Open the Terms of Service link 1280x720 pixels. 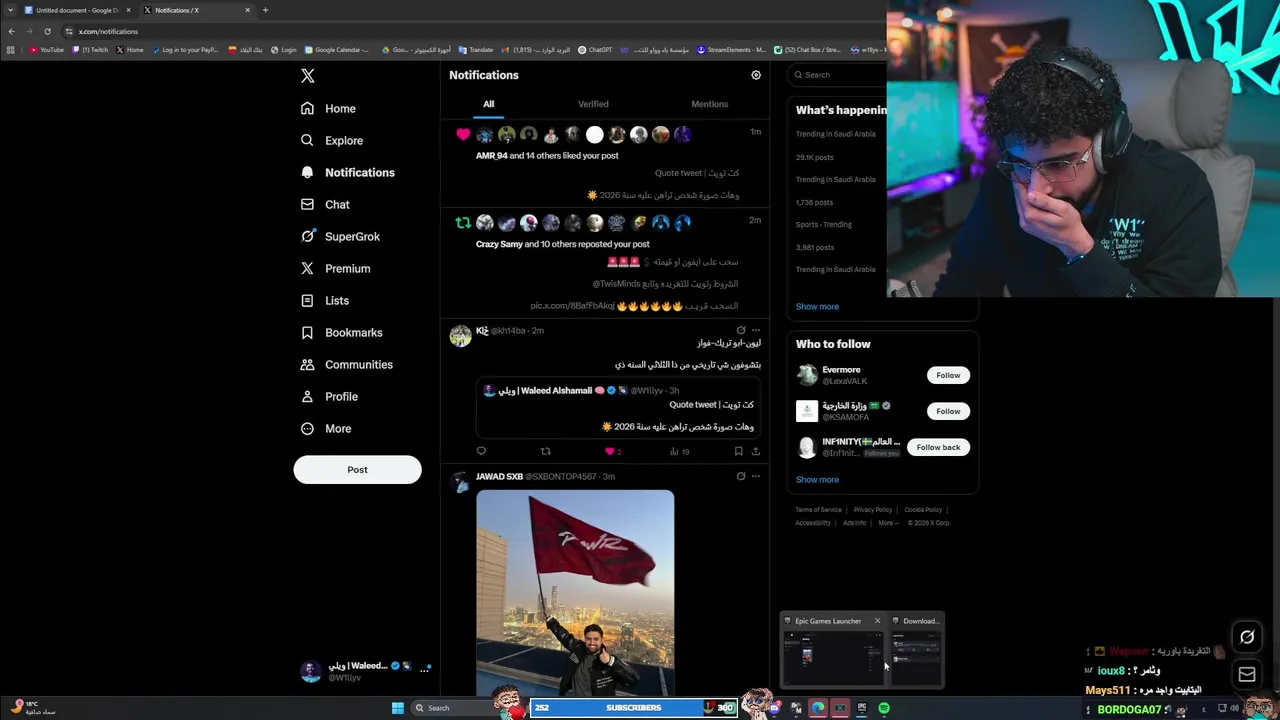818,510
